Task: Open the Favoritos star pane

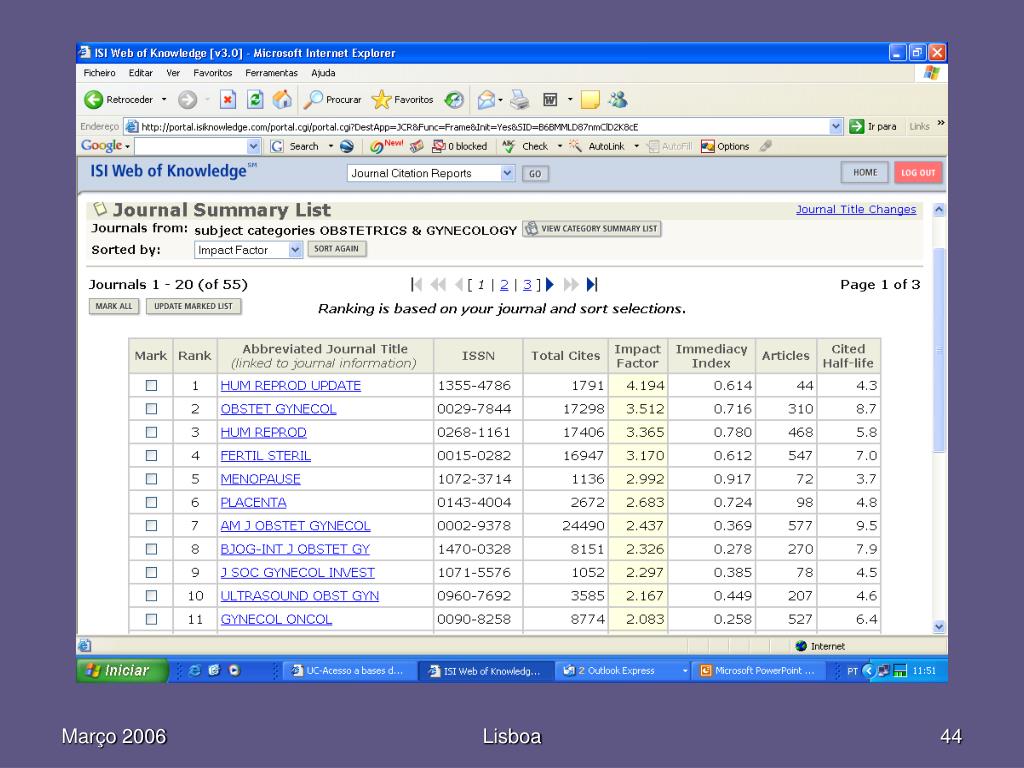Action: (402, 99)
